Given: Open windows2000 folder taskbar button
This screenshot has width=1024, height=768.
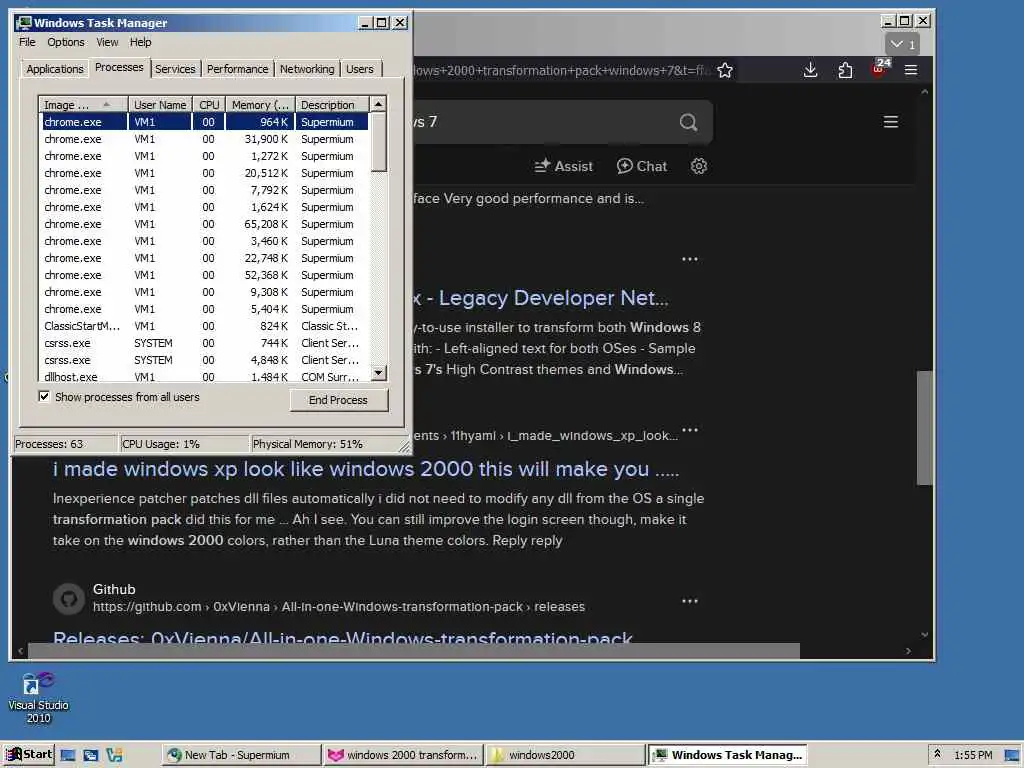Looking at the screenshot, I should [566, 755].
